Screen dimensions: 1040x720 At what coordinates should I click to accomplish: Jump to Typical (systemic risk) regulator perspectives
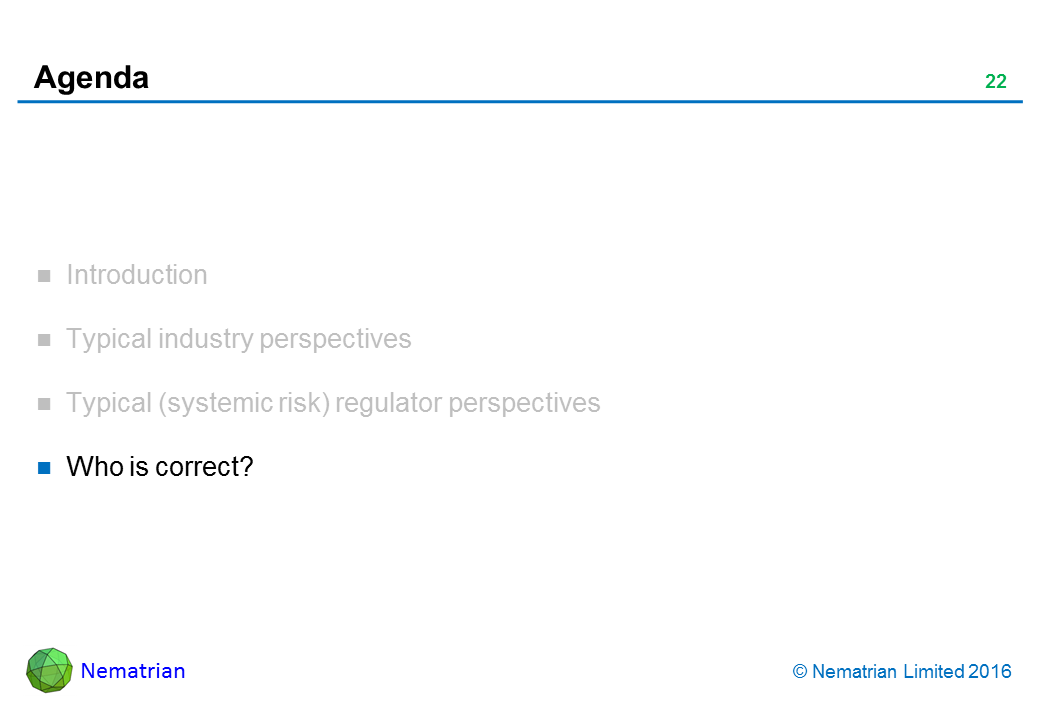coord(333,403)
